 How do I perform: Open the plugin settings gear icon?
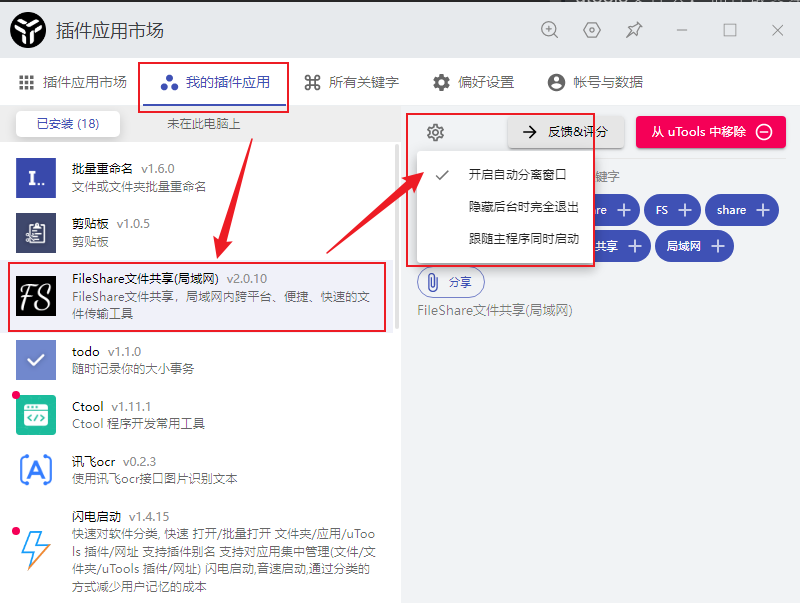[x=435, y=132]
